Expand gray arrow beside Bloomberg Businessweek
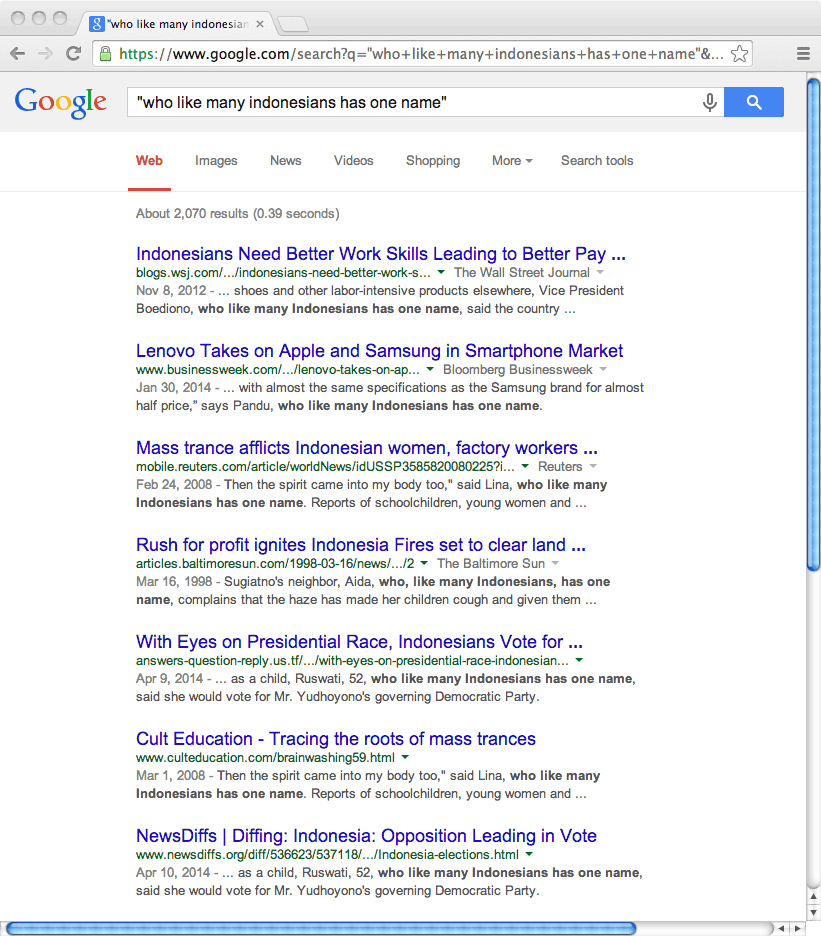The height and width of the screenshot is (936, 821). click(603, 370)
